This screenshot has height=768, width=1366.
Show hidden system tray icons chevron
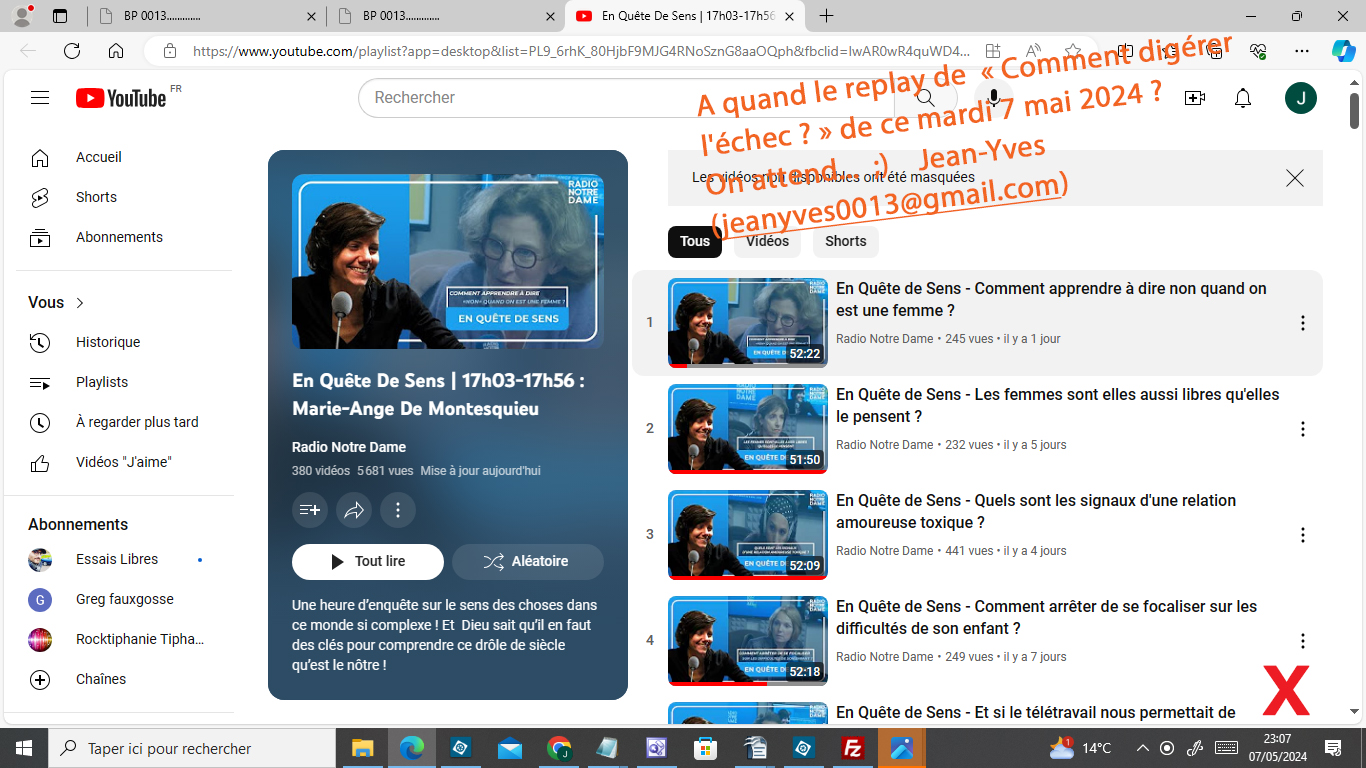point(1143,748)
